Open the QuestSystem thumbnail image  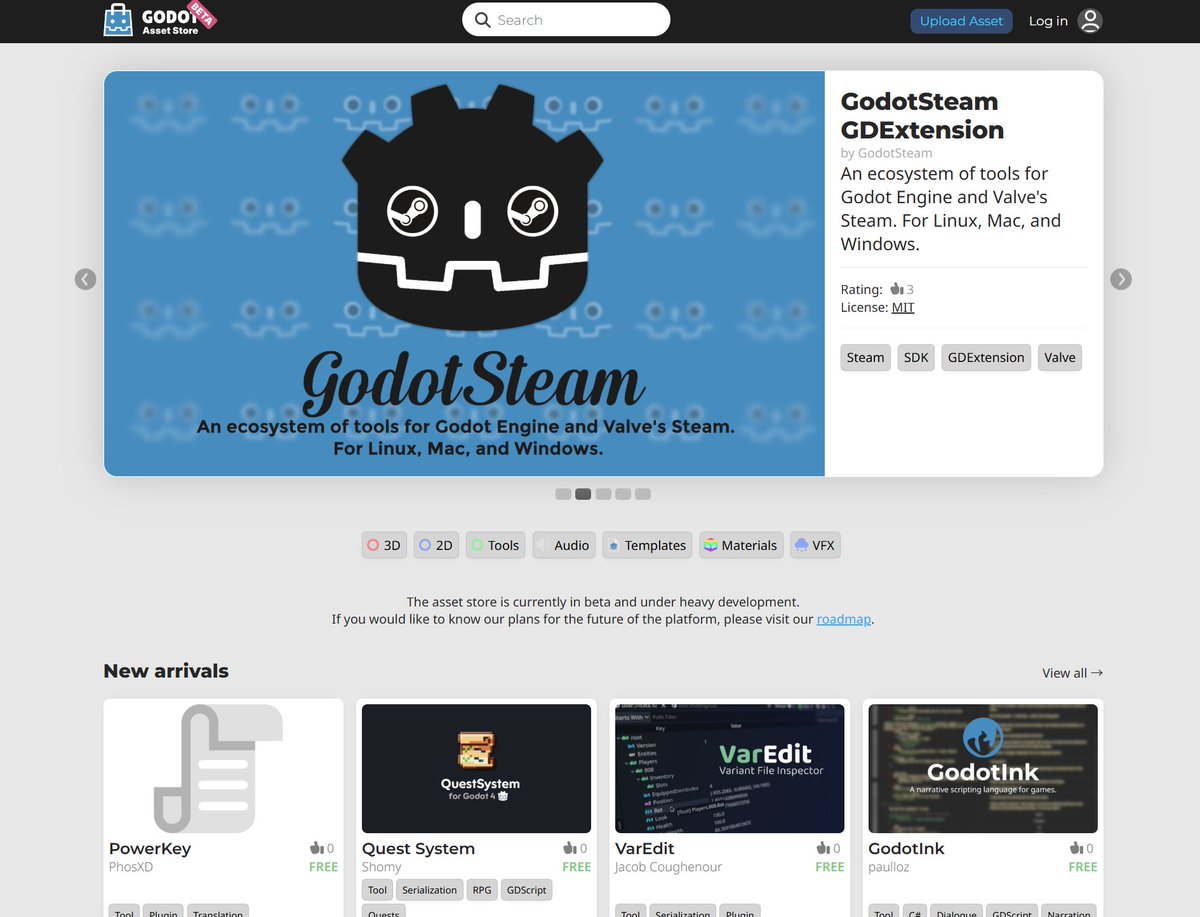coord(476,769)
